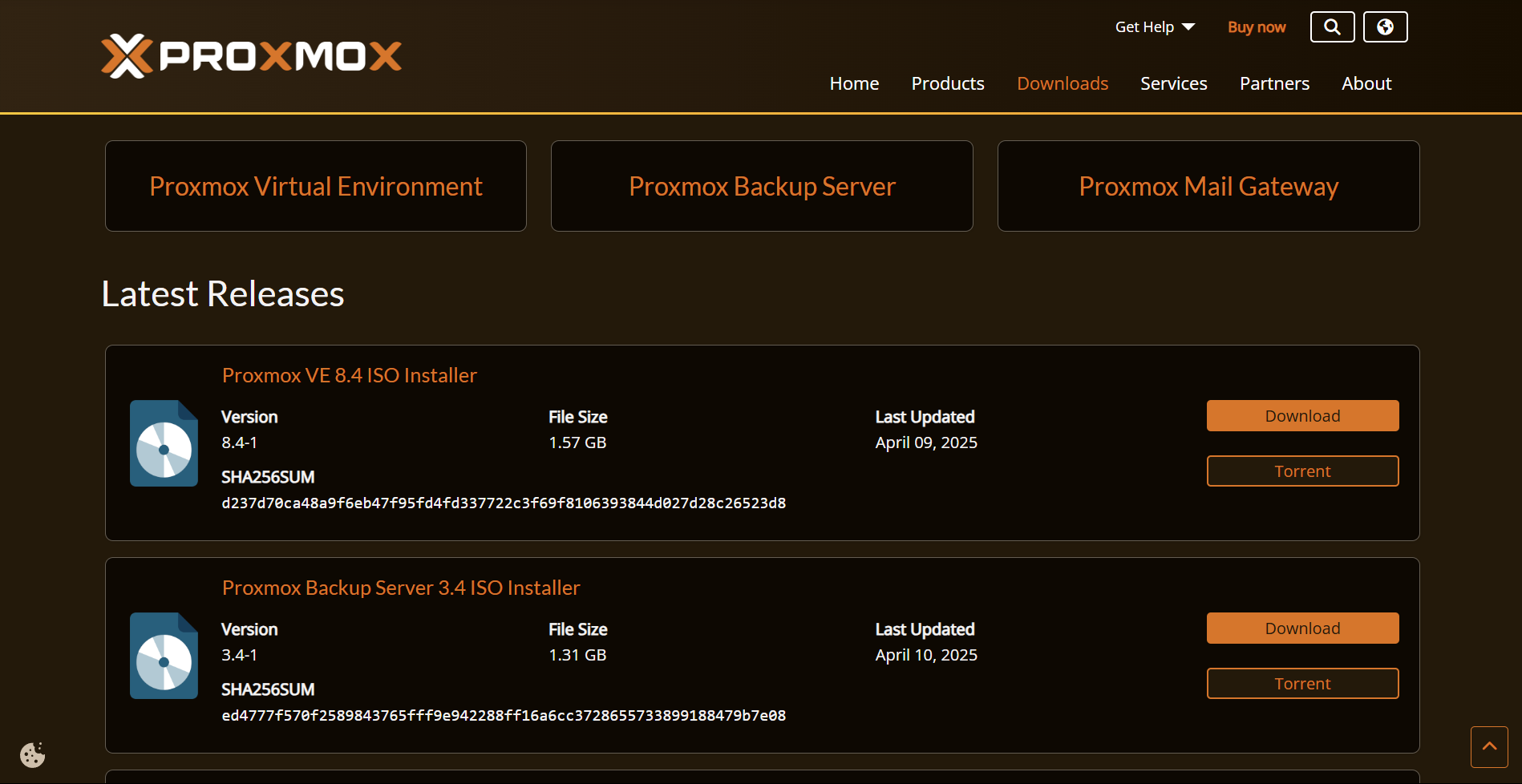The height and width of the screenshot is (784, 1522).
Task: Click the version value 8.4-1
Action: coord(239,443)
